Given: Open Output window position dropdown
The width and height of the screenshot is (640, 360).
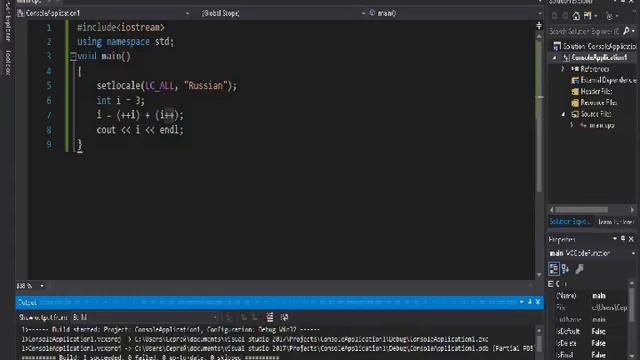Looking at the screenshot, I should (522, 302).
